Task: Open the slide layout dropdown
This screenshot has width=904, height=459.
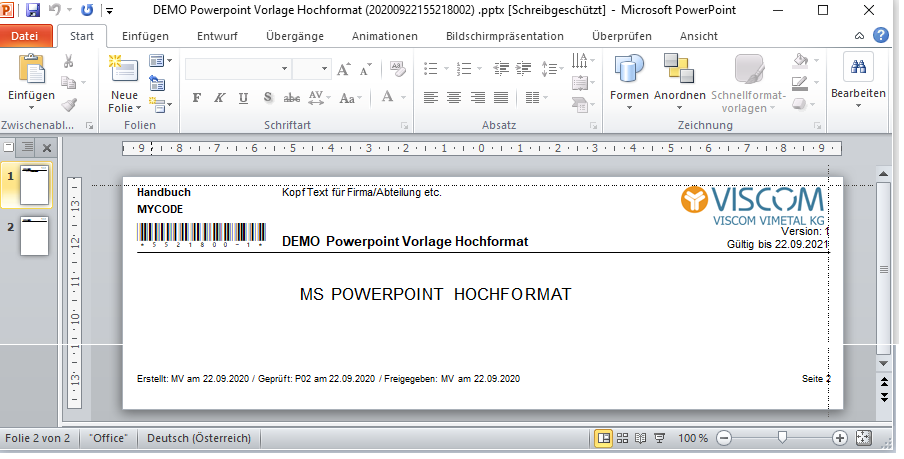Action: [x=160, y=61]
